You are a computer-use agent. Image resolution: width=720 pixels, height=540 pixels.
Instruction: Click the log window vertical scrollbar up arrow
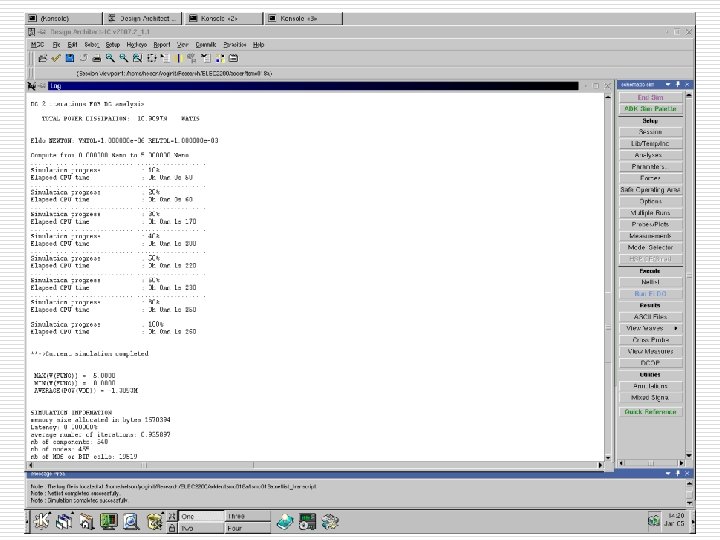(608, 97)
